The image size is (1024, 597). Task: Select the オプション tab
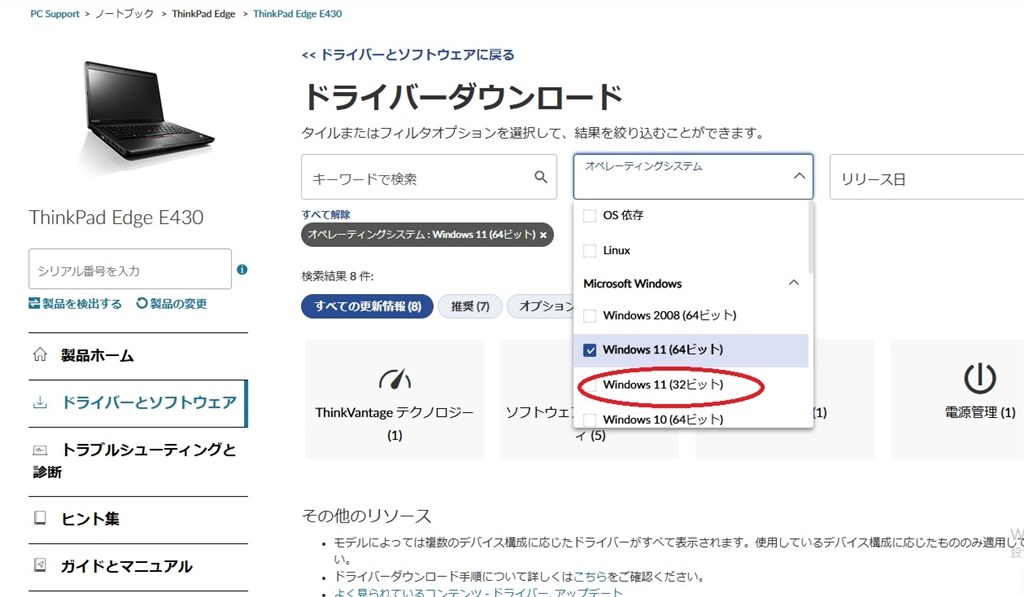click(x=541, y=306)
